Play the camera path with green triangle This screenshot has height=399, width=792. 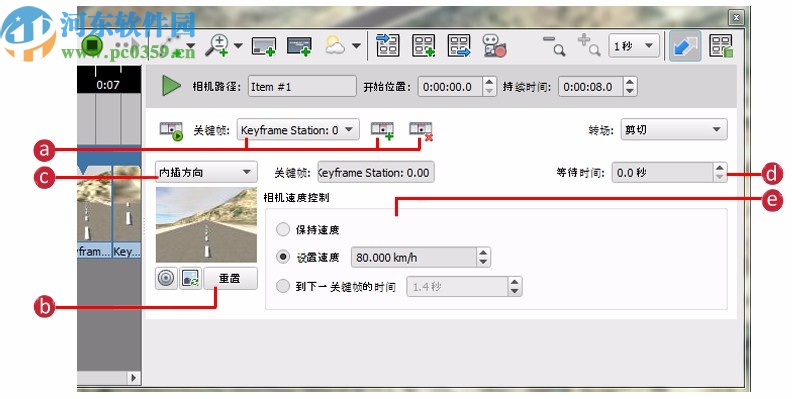point(171,86)
